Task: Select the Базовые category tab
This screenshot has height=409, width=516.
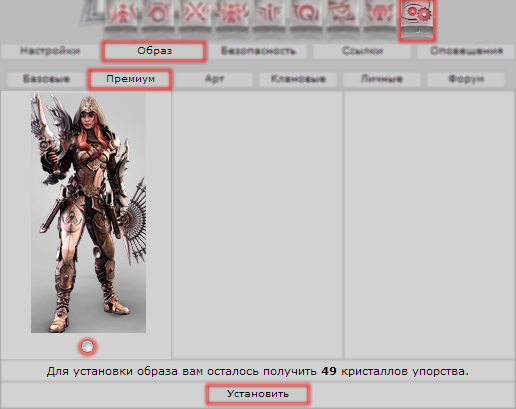Action: (x=46, y=79)
